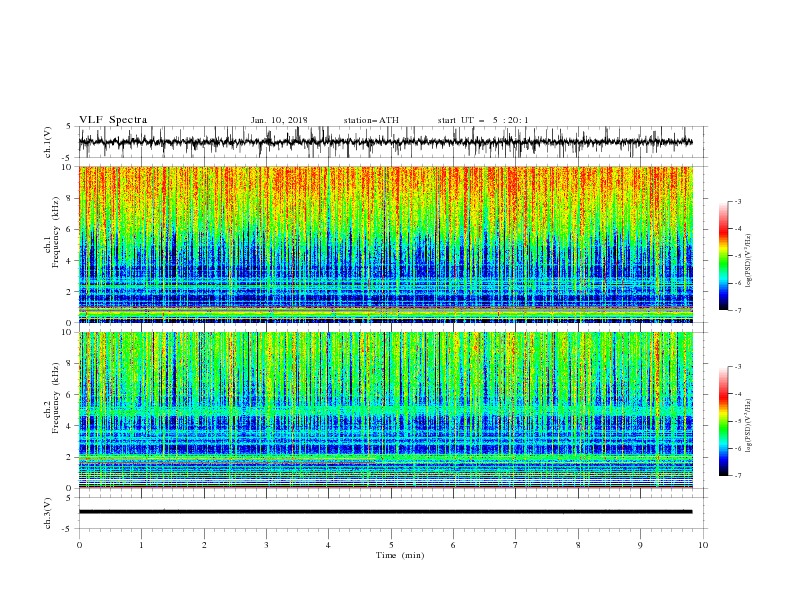Click the '-3' tick on ch.1 colorbar
This screenshot has width=792, height=612.
(737, 201)
